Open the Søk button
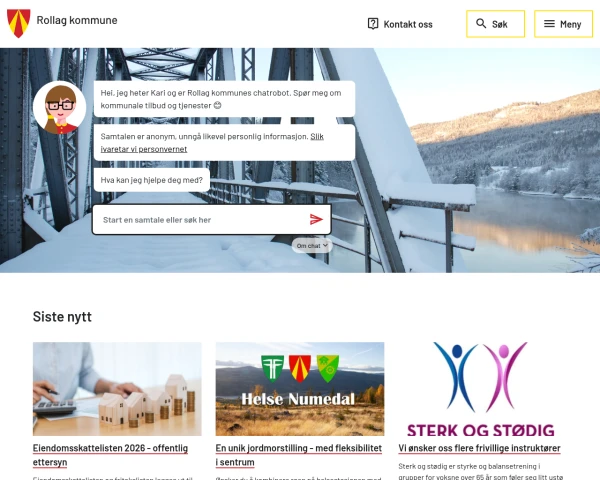Screen dimensions: 600x480 [495, 24]
